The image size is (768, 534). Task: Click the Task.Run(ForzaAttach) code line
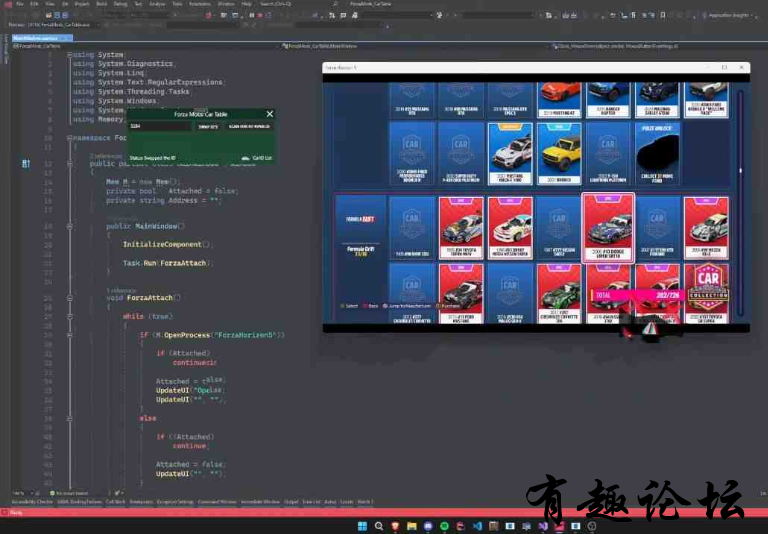click(166, 263)
